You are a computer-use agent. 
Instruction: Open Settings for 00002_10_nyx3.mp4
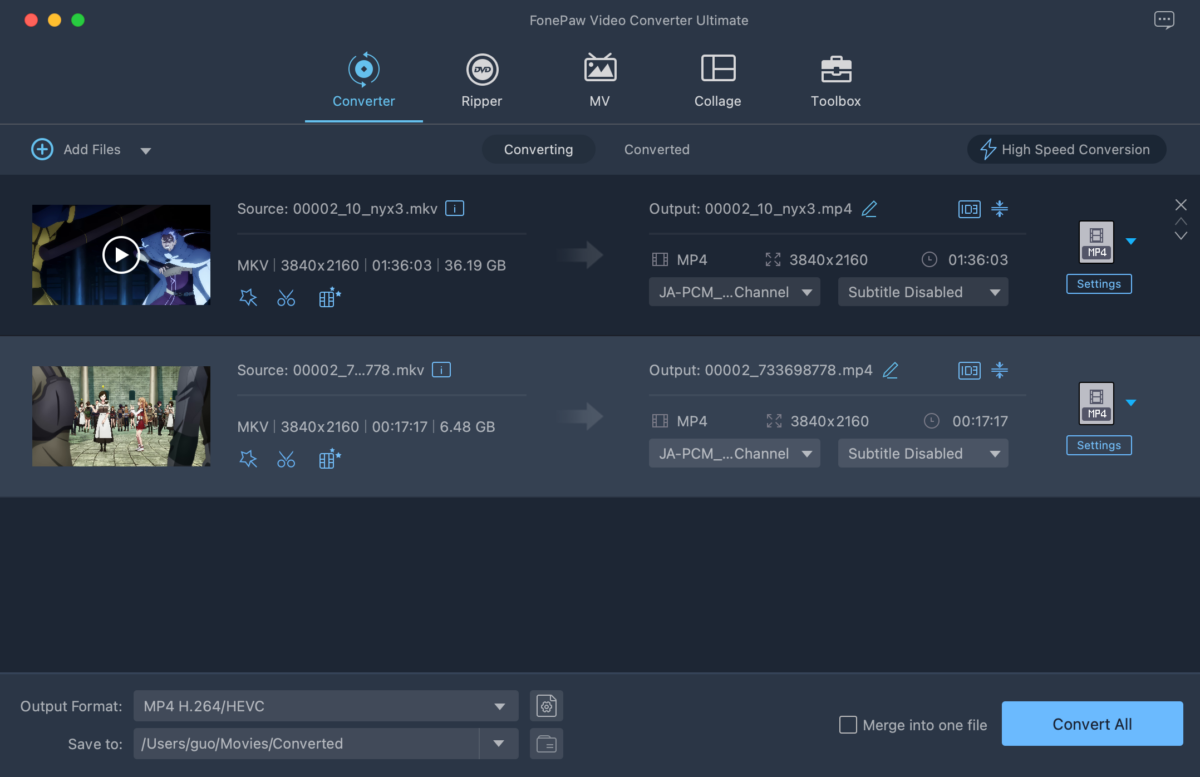(x=1099, y=284)
